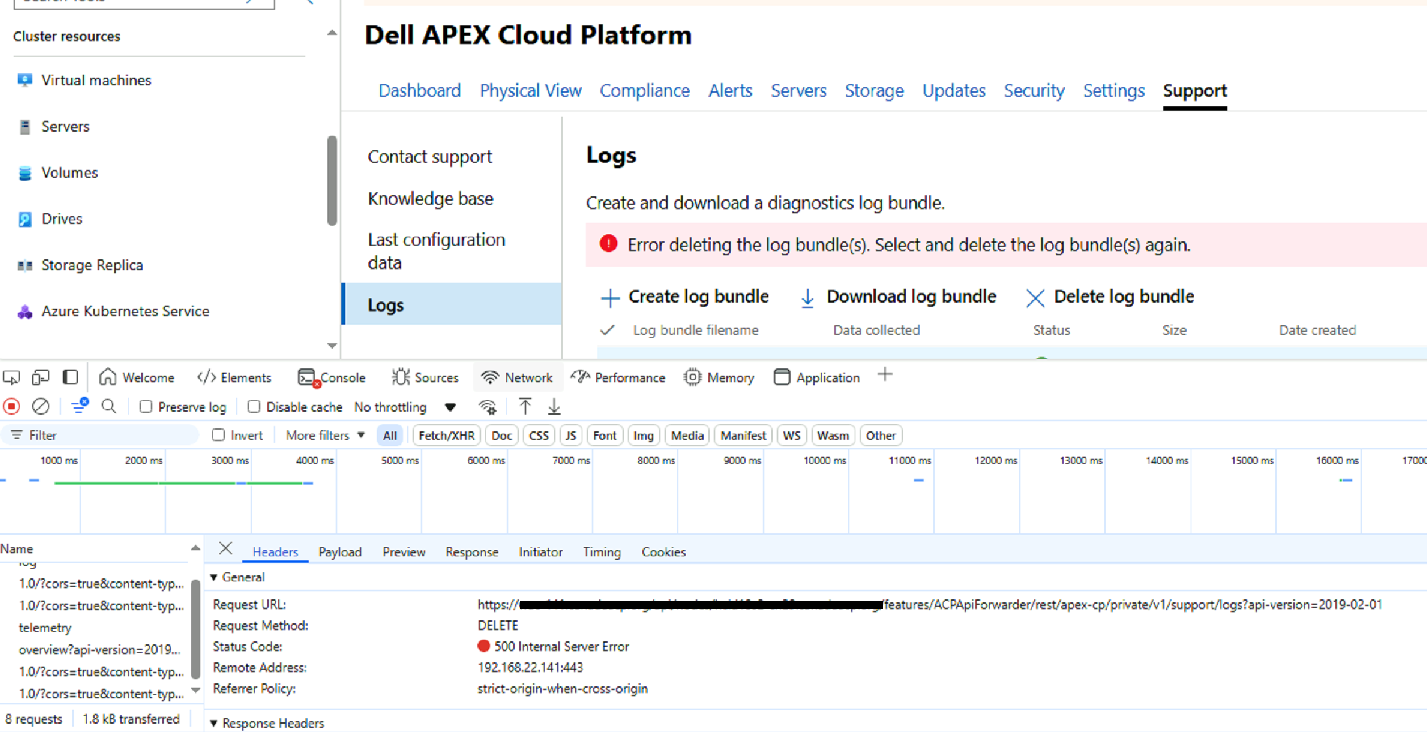Click the dock side panel icon
This screenshot has height=732, width=1427.
tap(70, 377)
